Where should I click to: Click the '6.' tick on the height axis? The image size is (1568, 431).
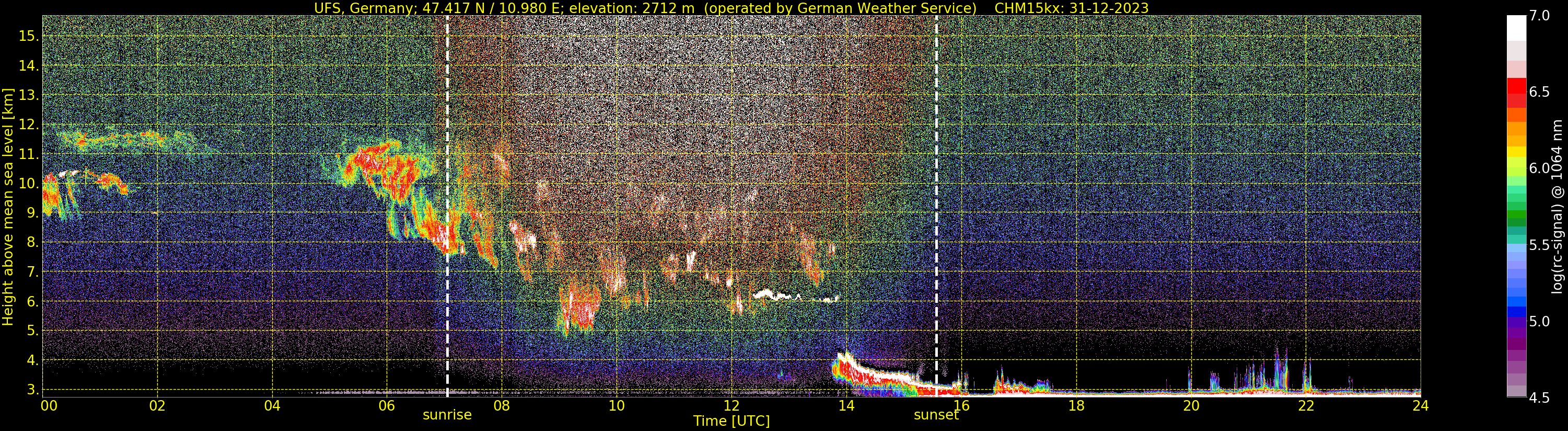(x=33, y=301)
